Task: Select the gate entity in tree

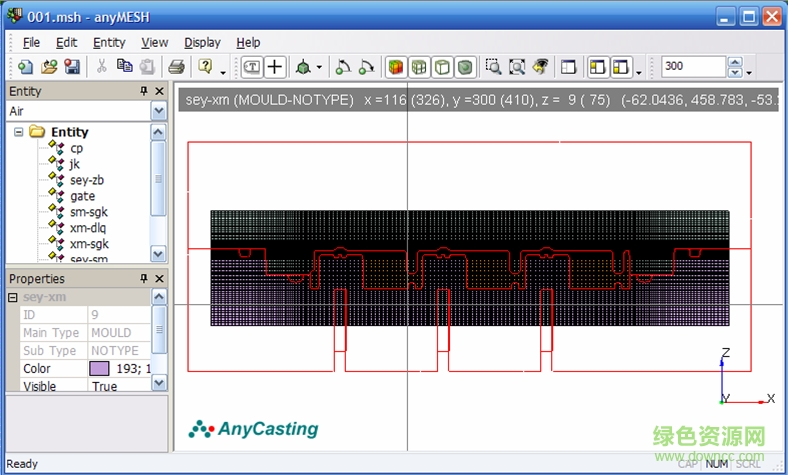Action: (82, 196)
